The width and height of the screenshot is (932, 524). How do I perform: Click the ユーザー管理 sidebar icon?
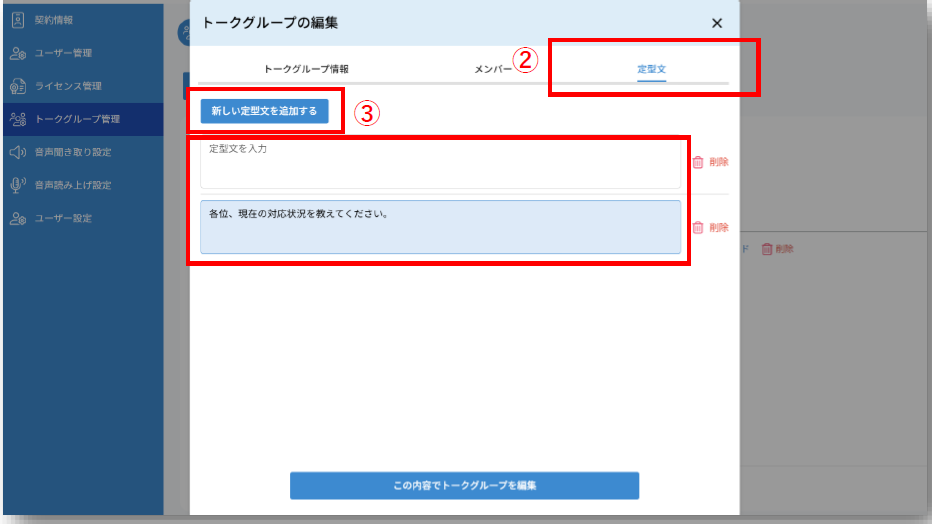[18, 53]
